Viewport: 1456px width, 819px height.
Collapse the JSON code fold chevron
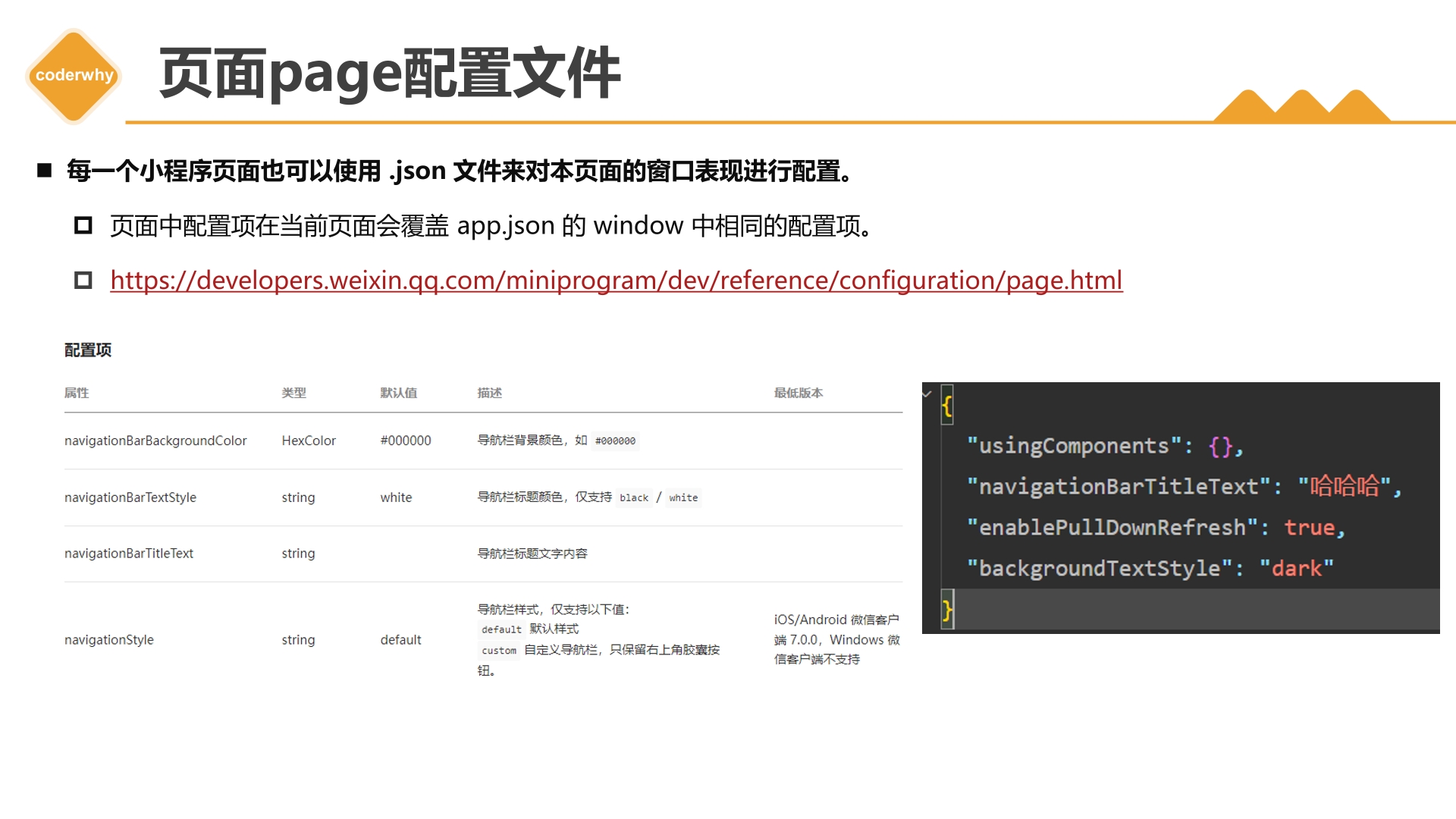point(927,394)
